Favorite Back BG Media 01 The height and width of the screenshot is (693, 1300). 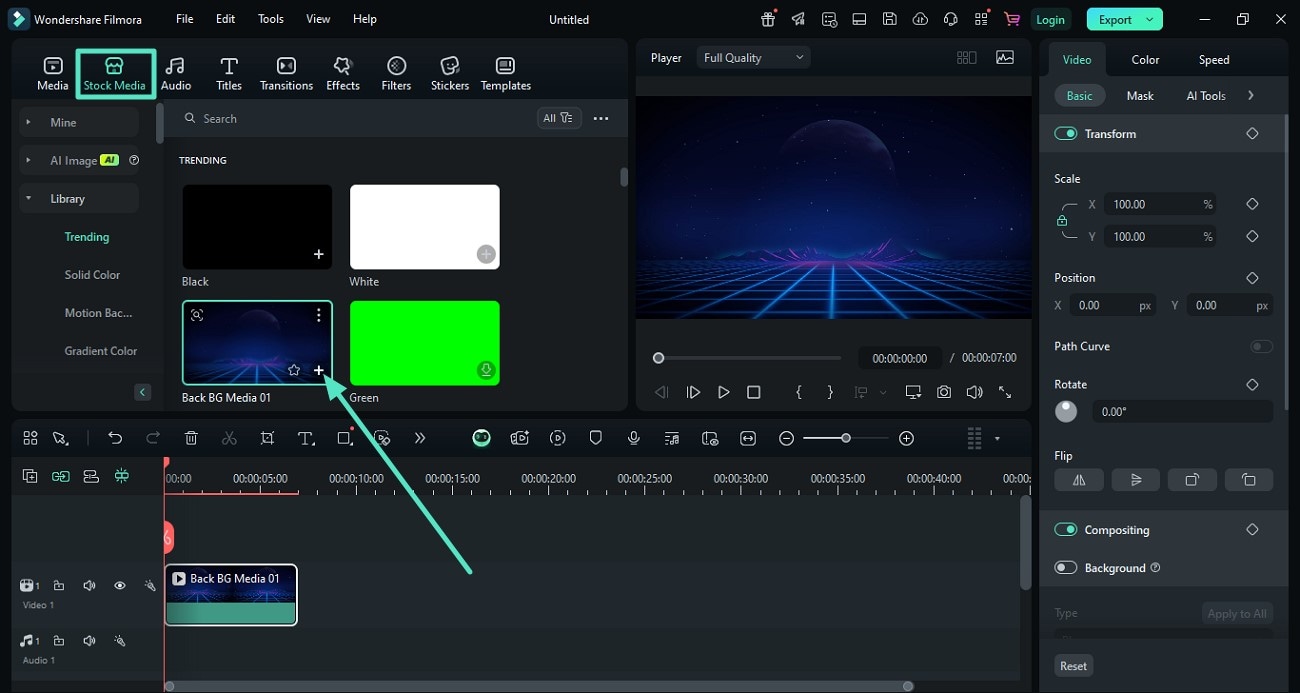[294, 370]
